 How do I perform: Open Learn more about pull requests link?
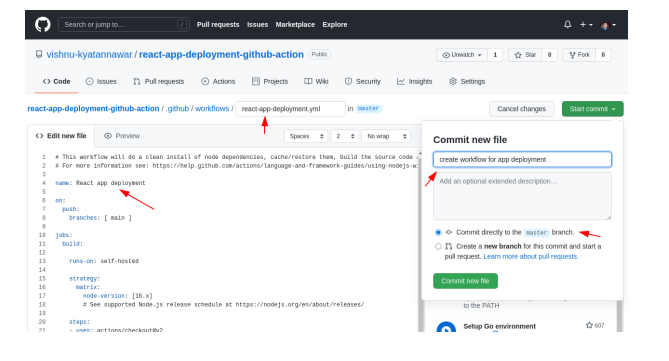coord(531,256)
